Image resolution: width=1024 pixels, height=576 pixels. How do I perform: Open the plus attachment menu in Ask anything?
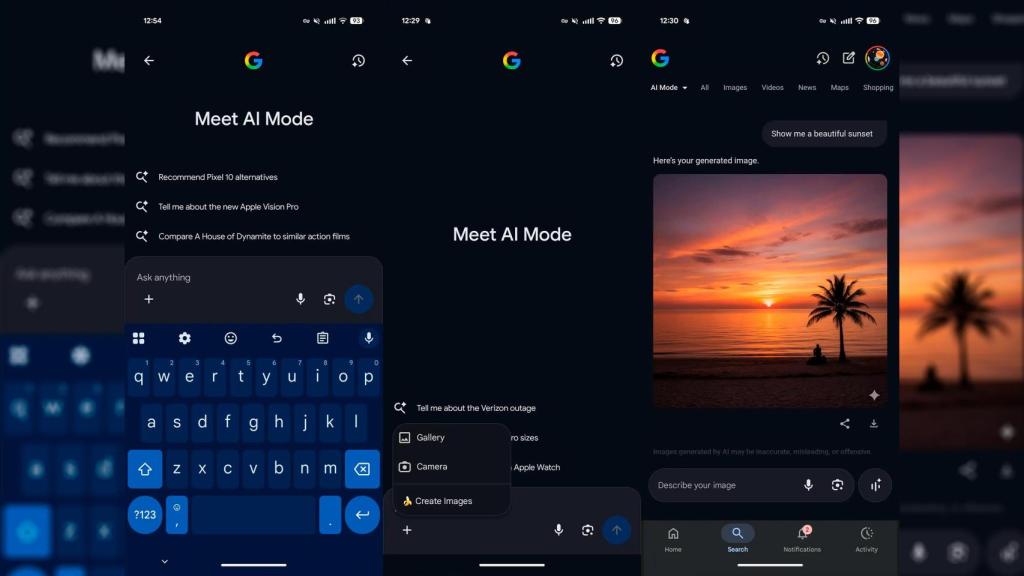149,299
